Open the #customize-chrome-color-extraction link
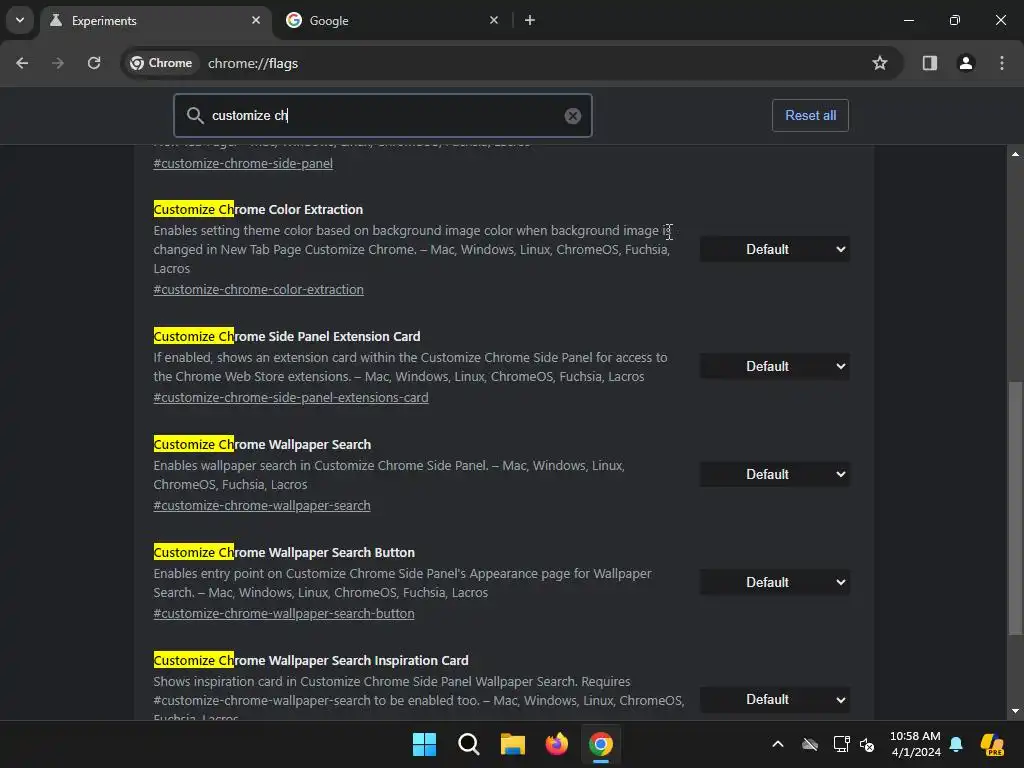1024x768 pixels. coord(259,289)
